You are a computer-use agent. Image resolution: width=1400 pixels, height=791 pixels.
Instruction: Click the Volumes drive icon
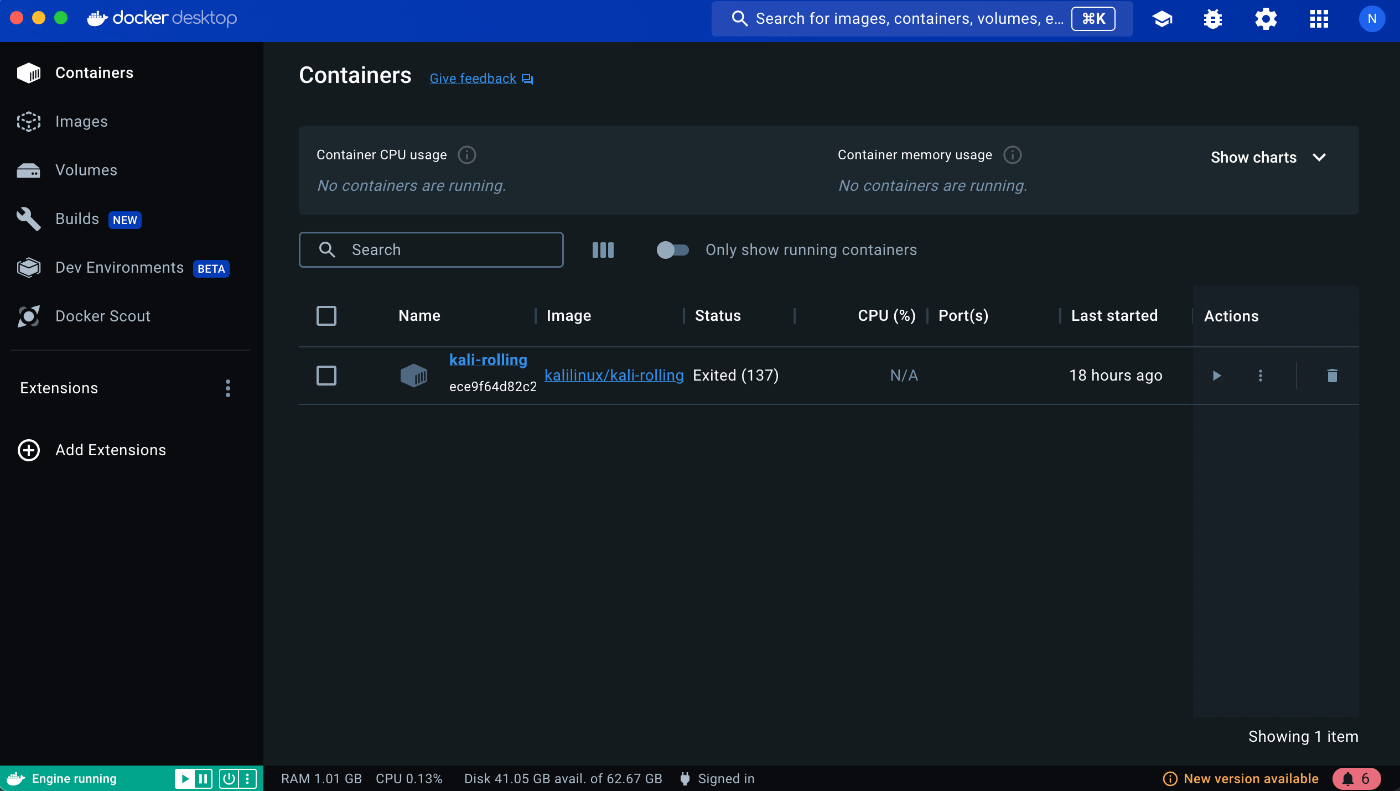coord(29,170)
